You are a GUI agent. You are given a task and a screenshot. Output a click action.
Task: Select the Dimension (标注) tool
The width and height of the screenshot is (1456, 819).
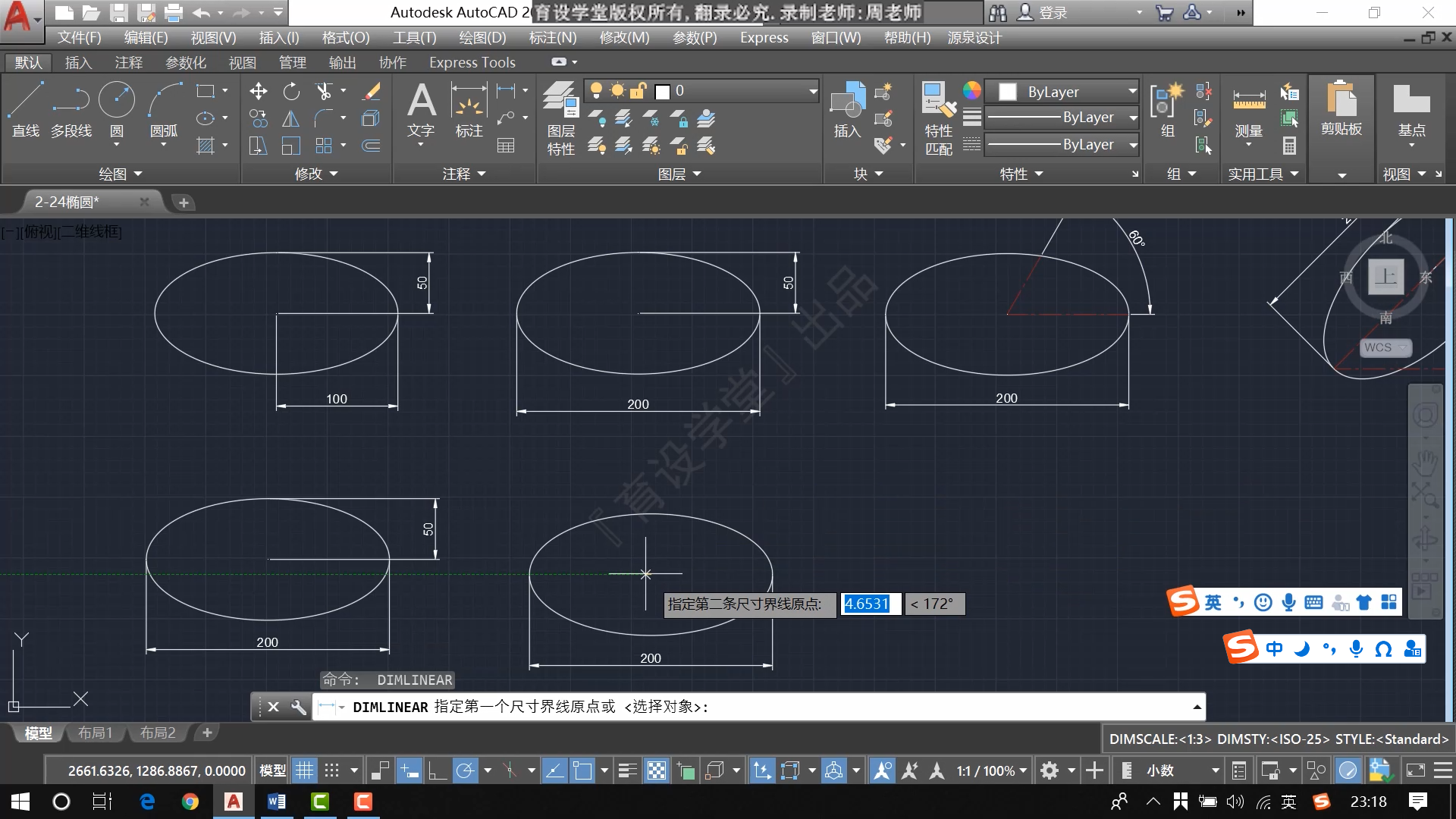pyautogui.click(x=469, y=110)
